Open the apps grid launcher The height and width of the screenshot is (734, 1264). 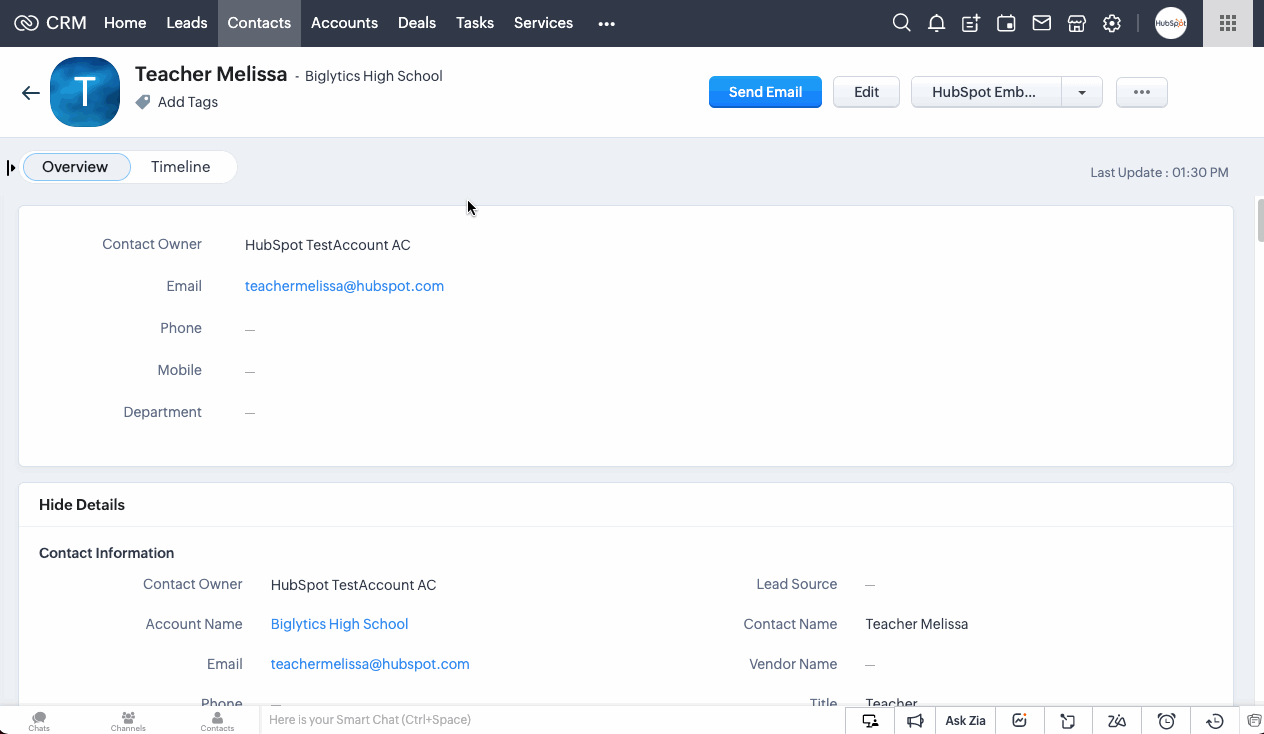pos(1228,23)
